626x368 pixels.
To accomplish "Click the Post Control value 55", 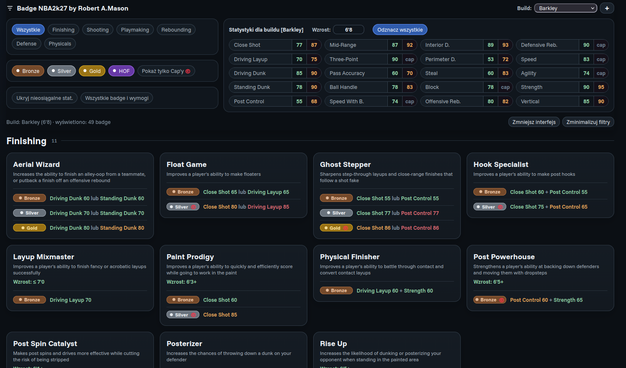I will [x=299, y=101].
